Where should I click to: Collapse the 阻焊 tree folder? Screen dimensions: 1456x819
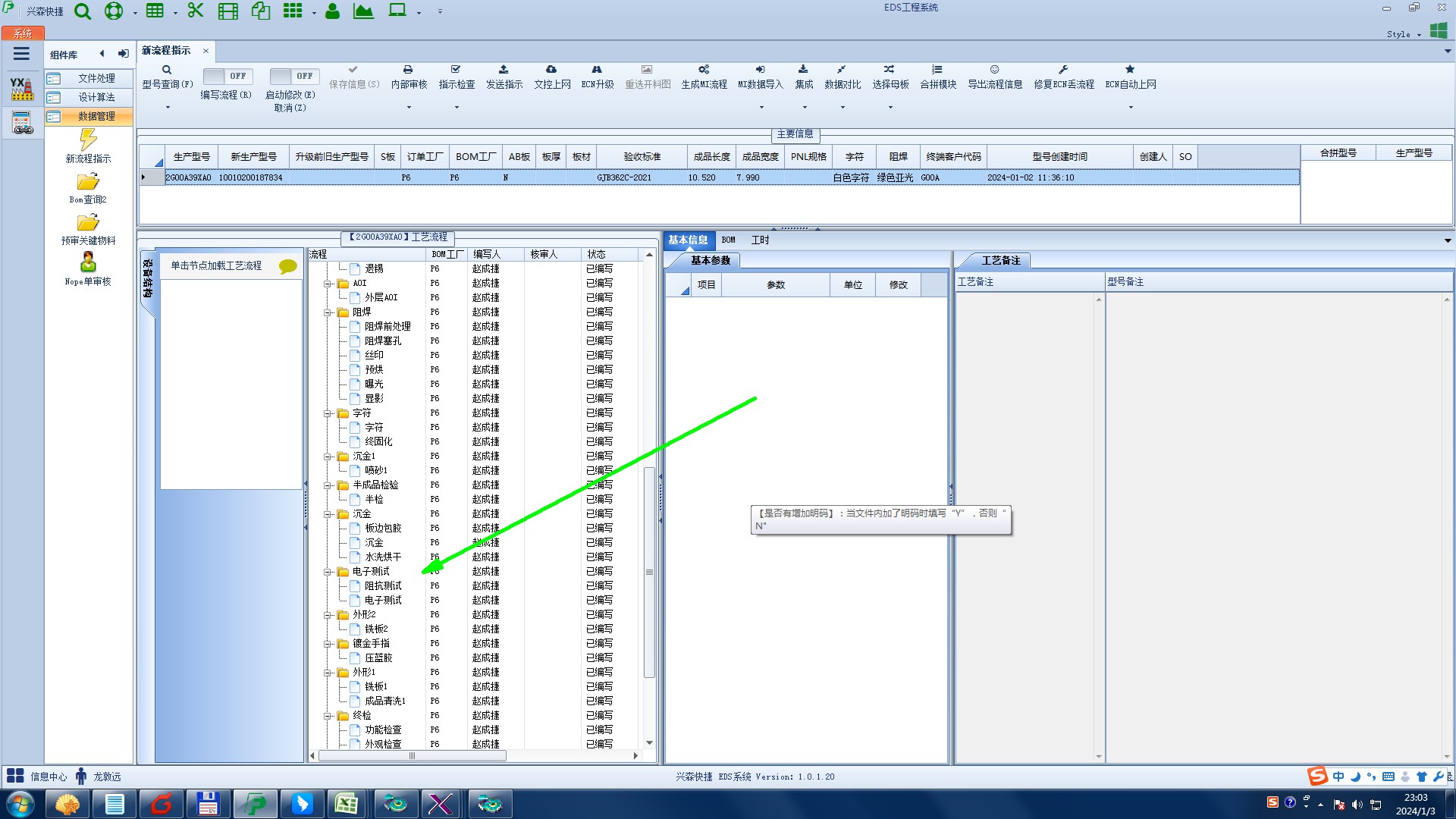(x=328, y=312)
